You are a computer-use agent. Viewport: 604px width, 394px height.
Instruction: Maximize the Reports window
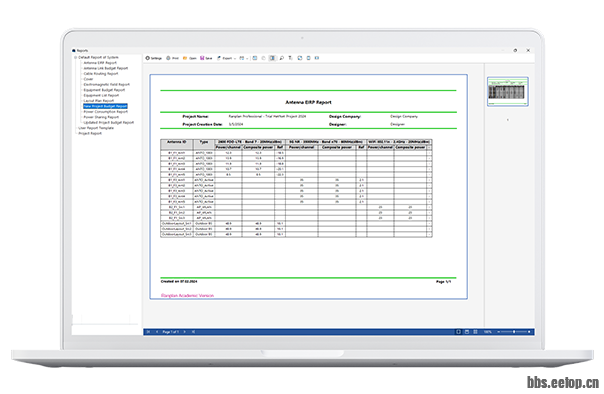click(515, 50)
